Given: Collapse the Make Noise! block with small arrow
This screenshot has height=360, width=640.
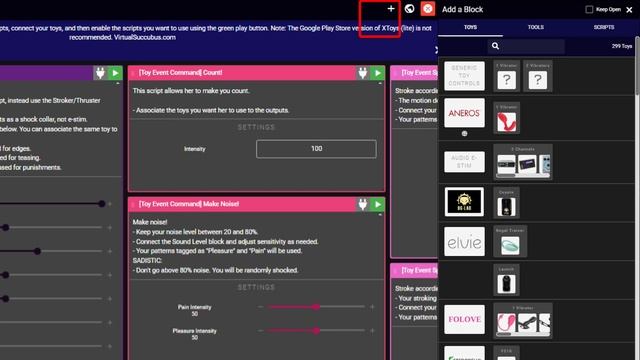Looking at the screenshot, I should [380, 215].
